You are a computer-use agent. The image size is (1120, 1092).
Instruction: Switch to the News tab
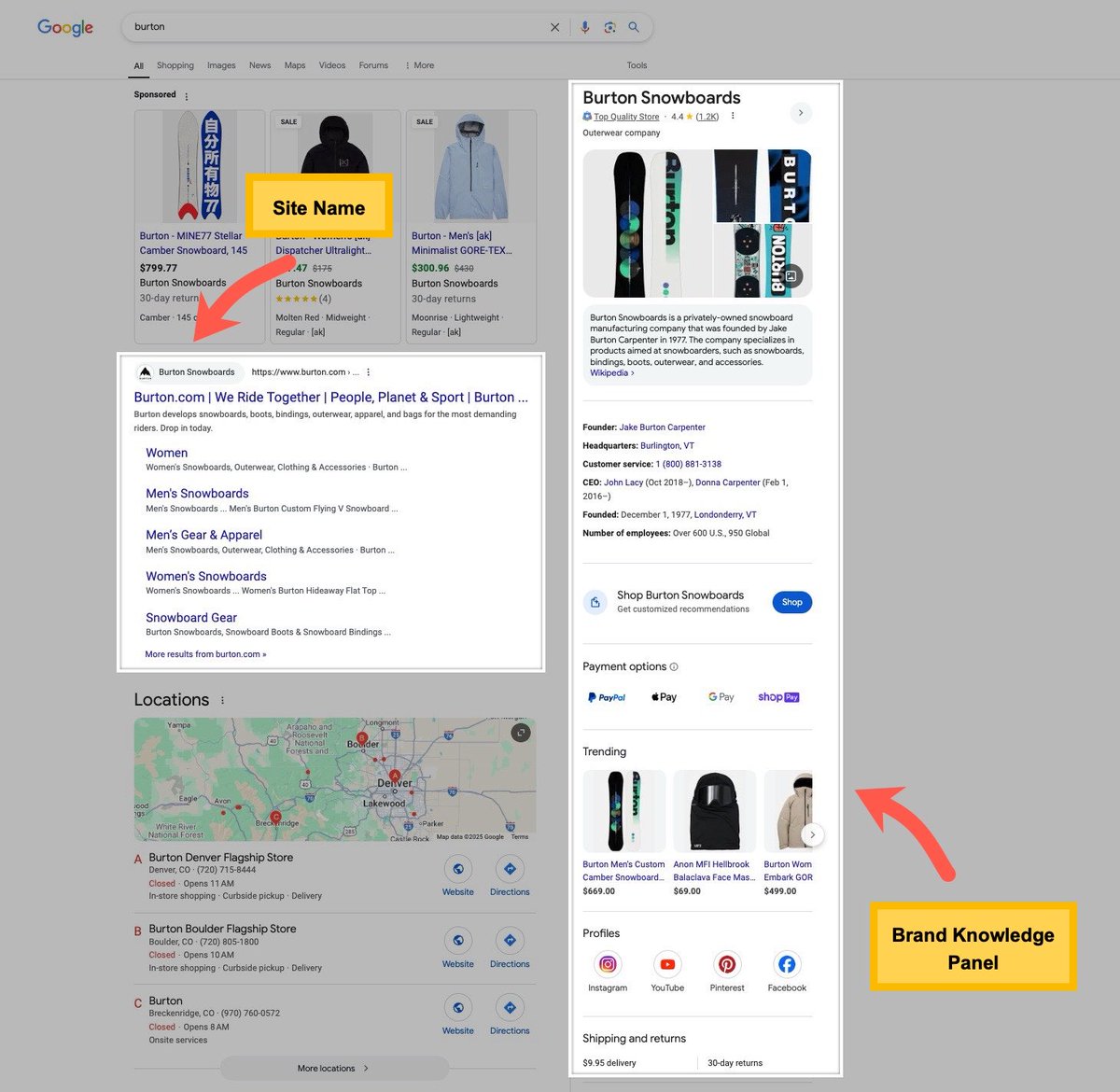point(260,65)
